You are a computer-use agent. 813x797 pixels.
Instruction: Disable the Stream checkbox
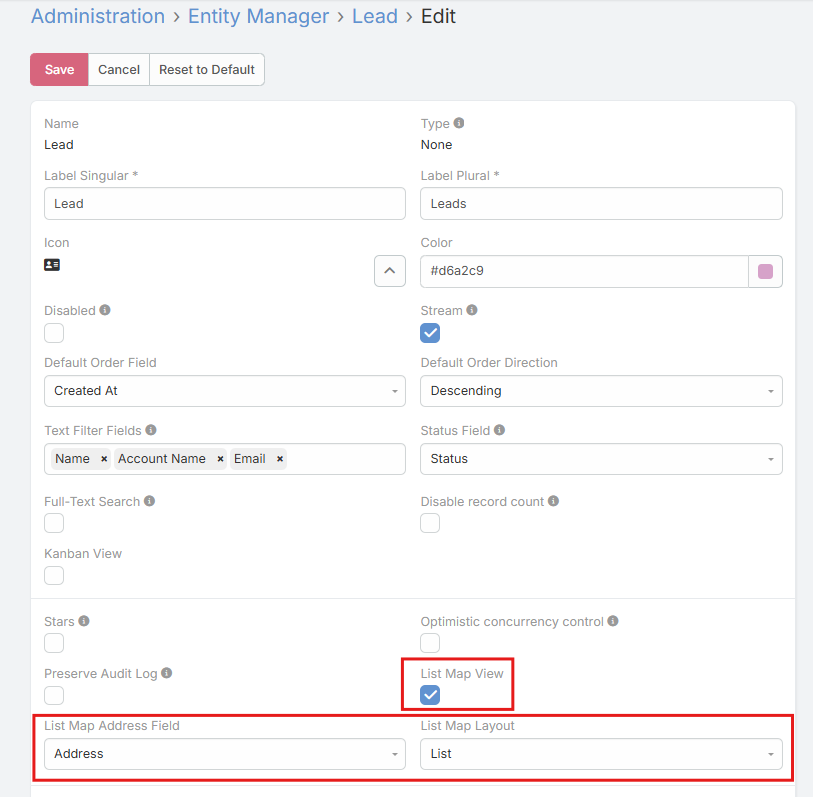pos(430,333)
